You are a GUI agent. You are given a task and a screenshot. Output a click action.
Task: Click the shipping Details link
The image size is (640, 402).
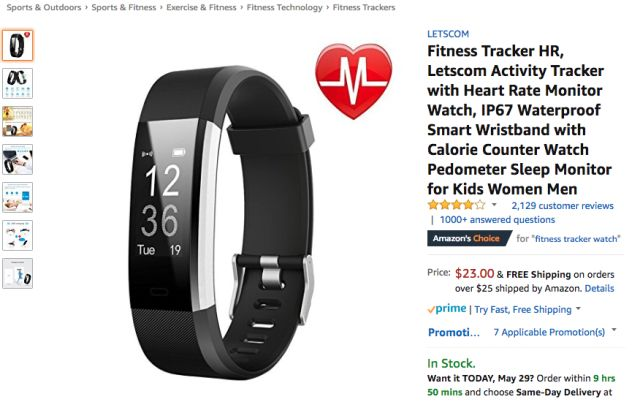coord(599,288)
